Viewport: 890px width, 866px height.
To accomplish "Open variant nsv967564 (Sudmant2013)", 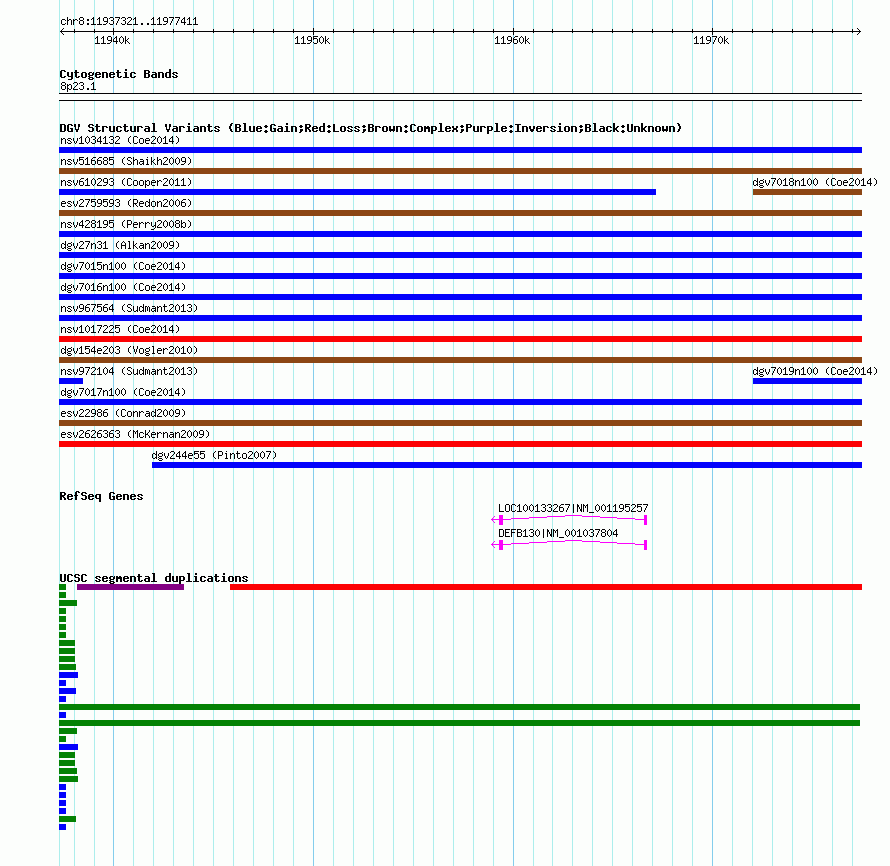I will click(129, 308).
